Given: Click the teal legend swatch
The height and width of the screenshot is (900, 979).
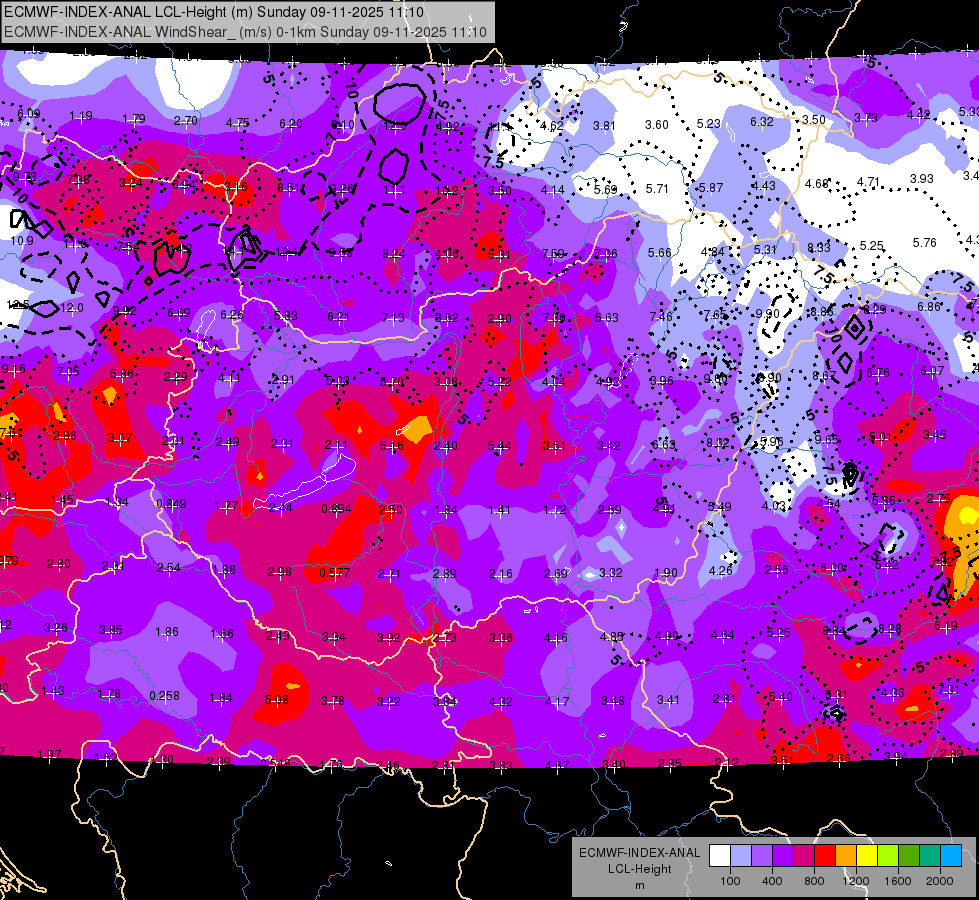Looking at the screenshot, I should (x=930, y=856).
